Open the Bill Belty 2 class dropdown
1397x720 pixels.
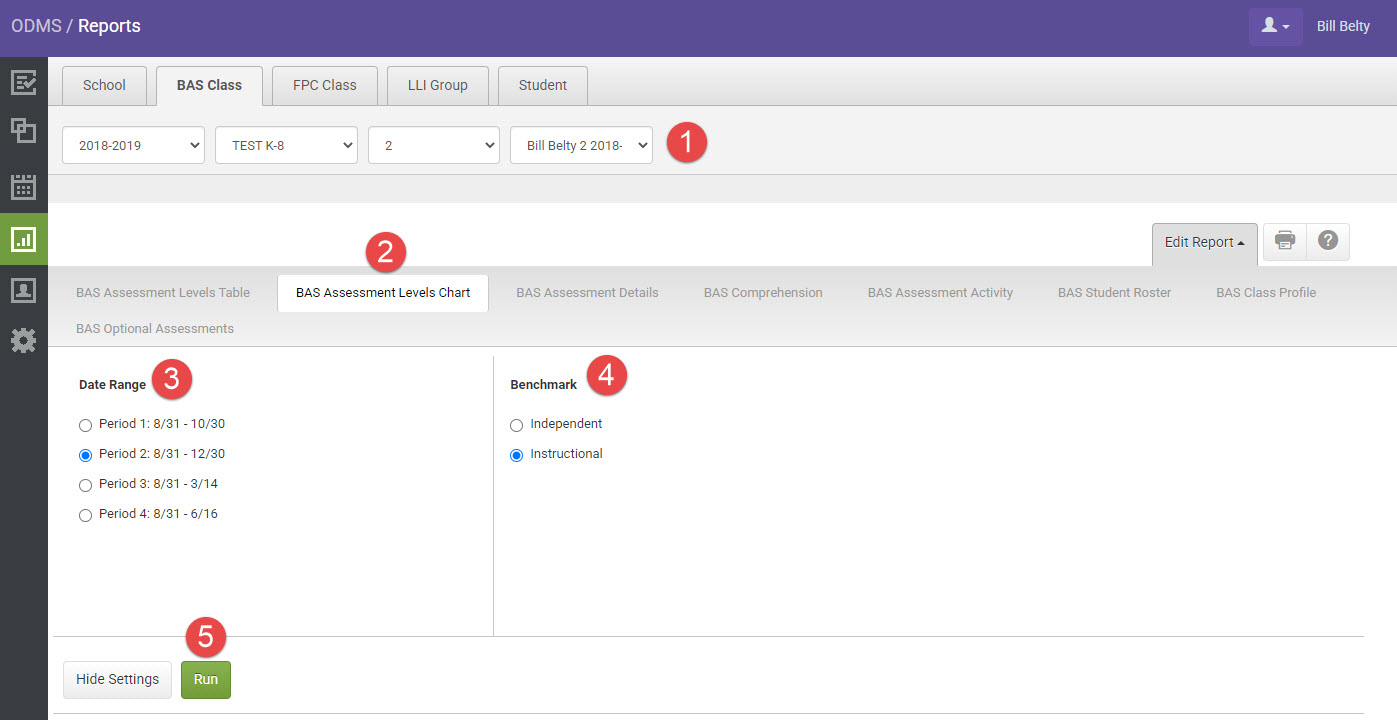(581, 145)
